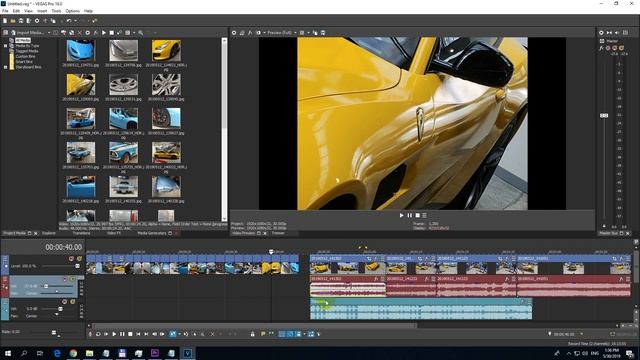Switch to the Video FX tab

(x=114, y=233)
